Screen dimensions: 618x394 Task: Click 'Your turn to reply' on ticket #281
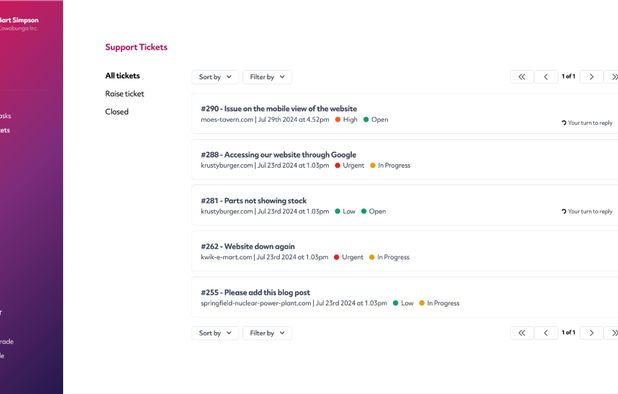[590, 212]
